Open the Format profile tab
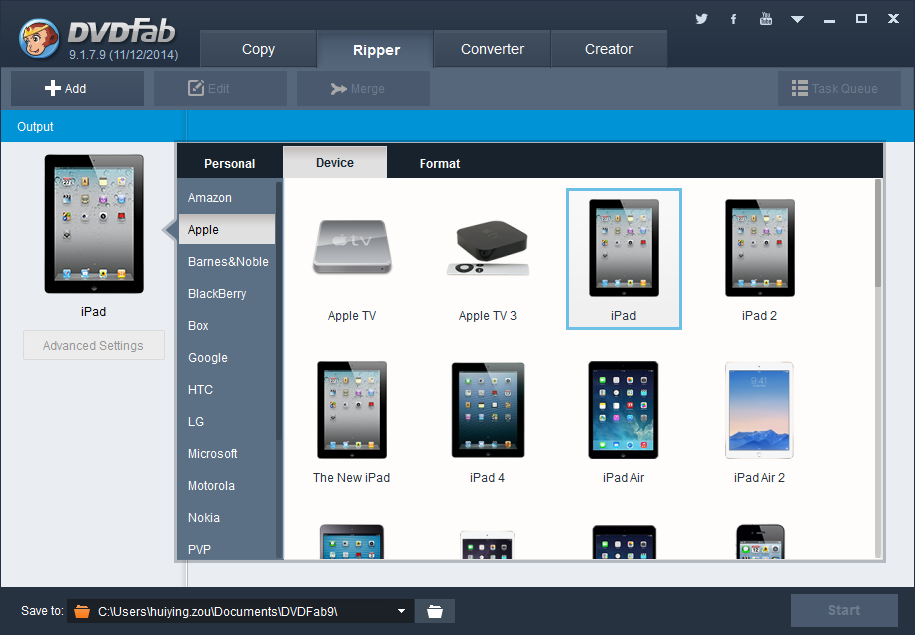Viewport: 915px width, 635px height. (x=439, y=163)
